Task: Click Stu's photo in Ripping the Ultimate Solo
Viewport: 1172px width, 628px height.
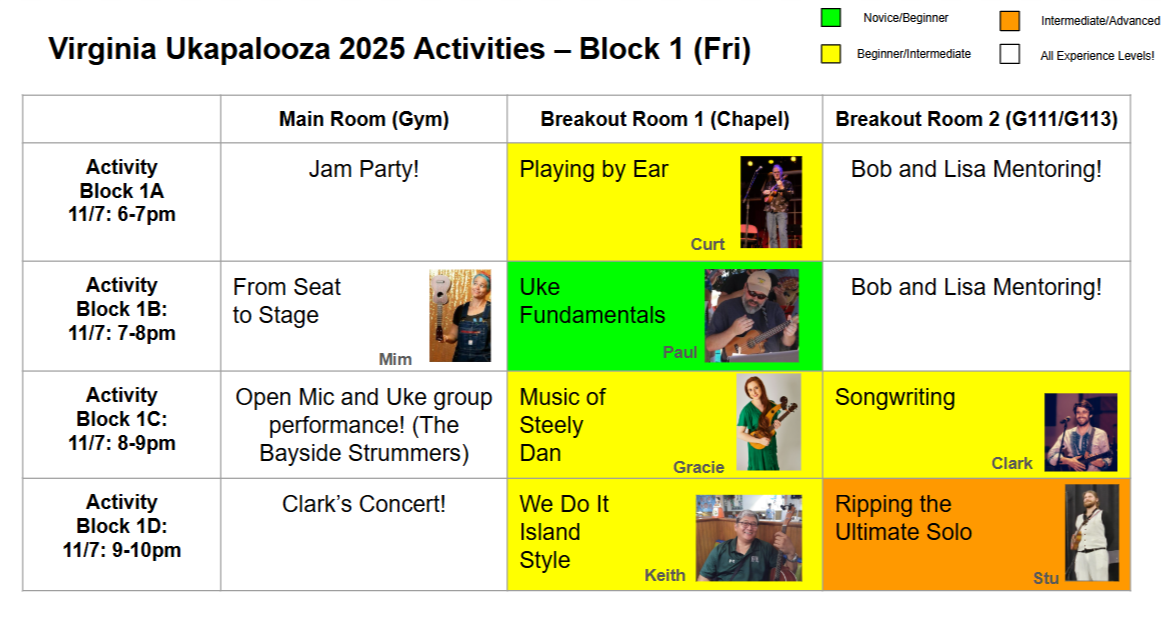Action: point(1091,534)
